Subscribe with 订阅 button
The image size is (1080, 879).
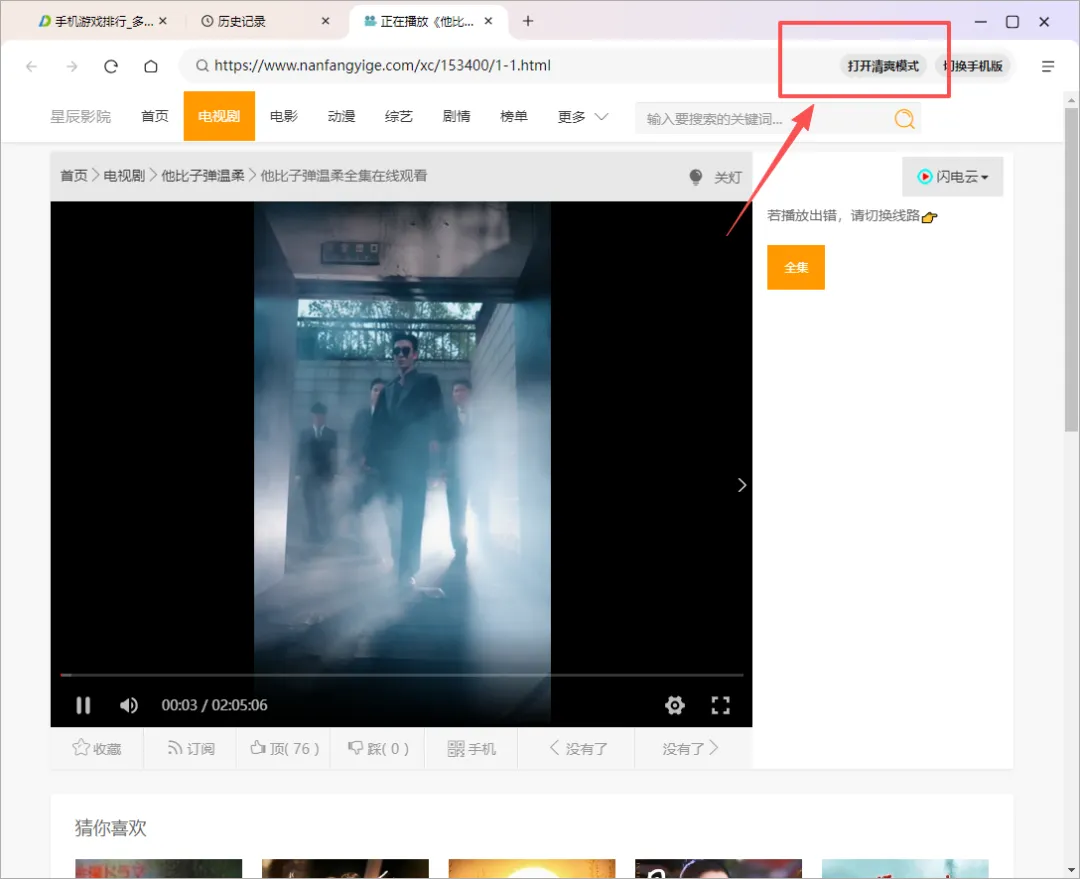191,748
